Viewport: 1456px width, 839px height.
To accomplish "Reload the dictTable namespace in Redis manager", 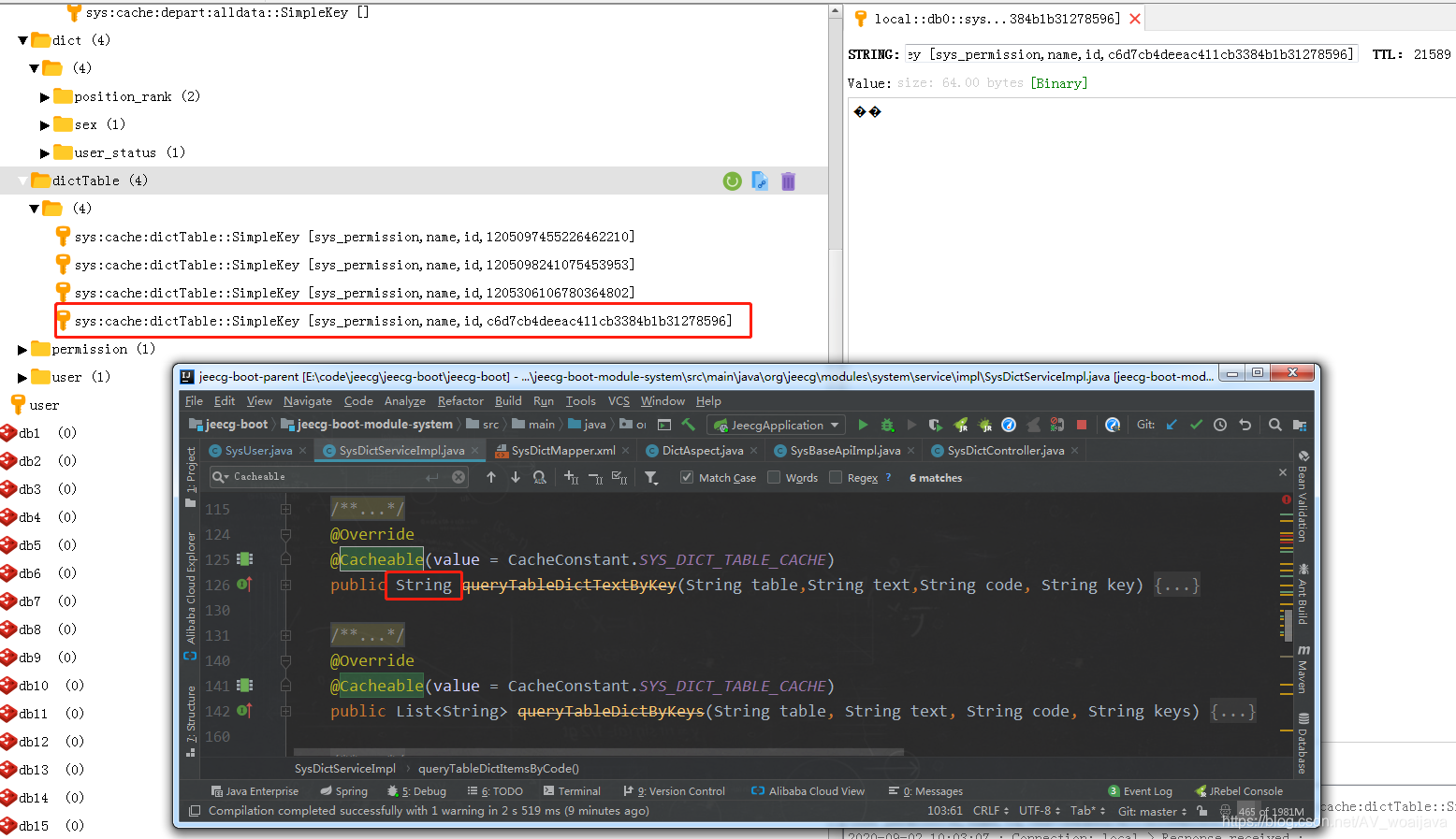I will pyautogui.click(x=733, y=181).
